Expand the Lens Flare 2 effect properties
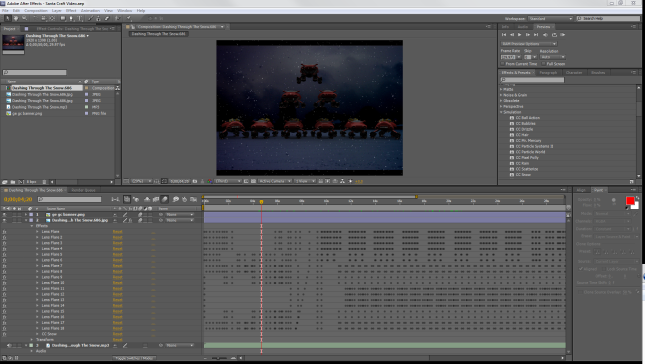Screen dimensions: 645x364 tap(37, 237)
